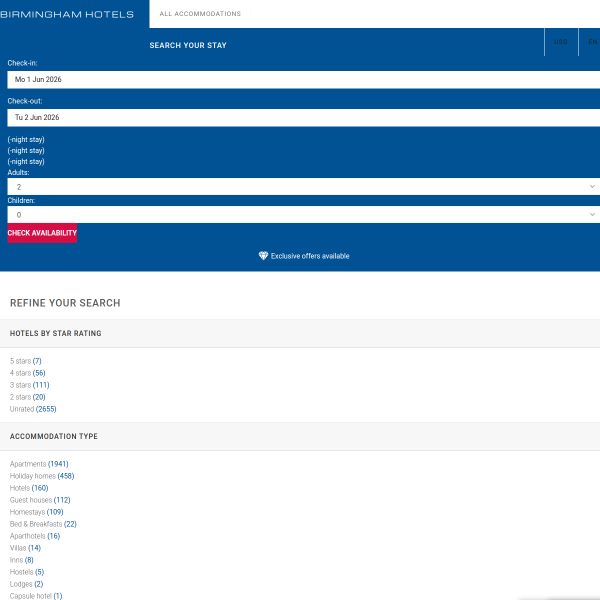The height and width of the screenshot is (600, 600).
Task: Select Hotels (160) accommodation type
Action: (29, 488)
